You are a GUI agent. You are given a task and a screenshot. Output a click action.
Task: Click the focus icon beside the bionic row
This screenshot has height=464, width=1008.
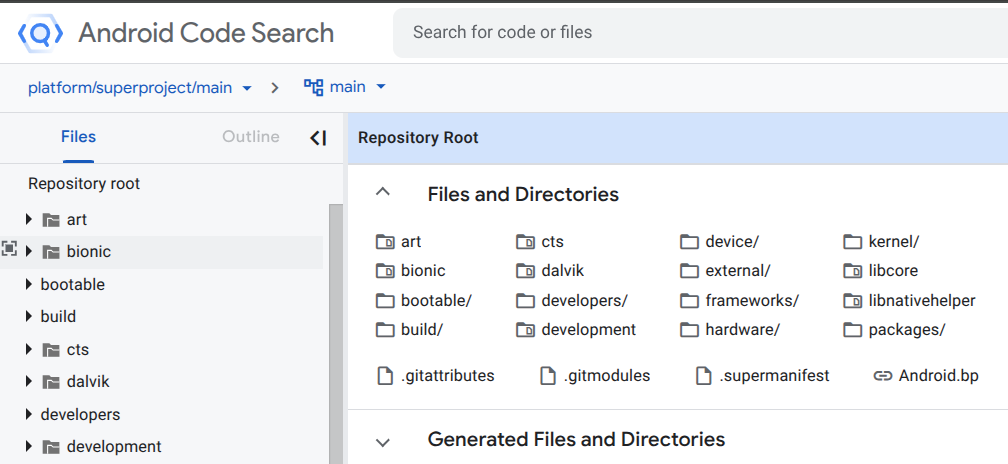tap(9, 249)
